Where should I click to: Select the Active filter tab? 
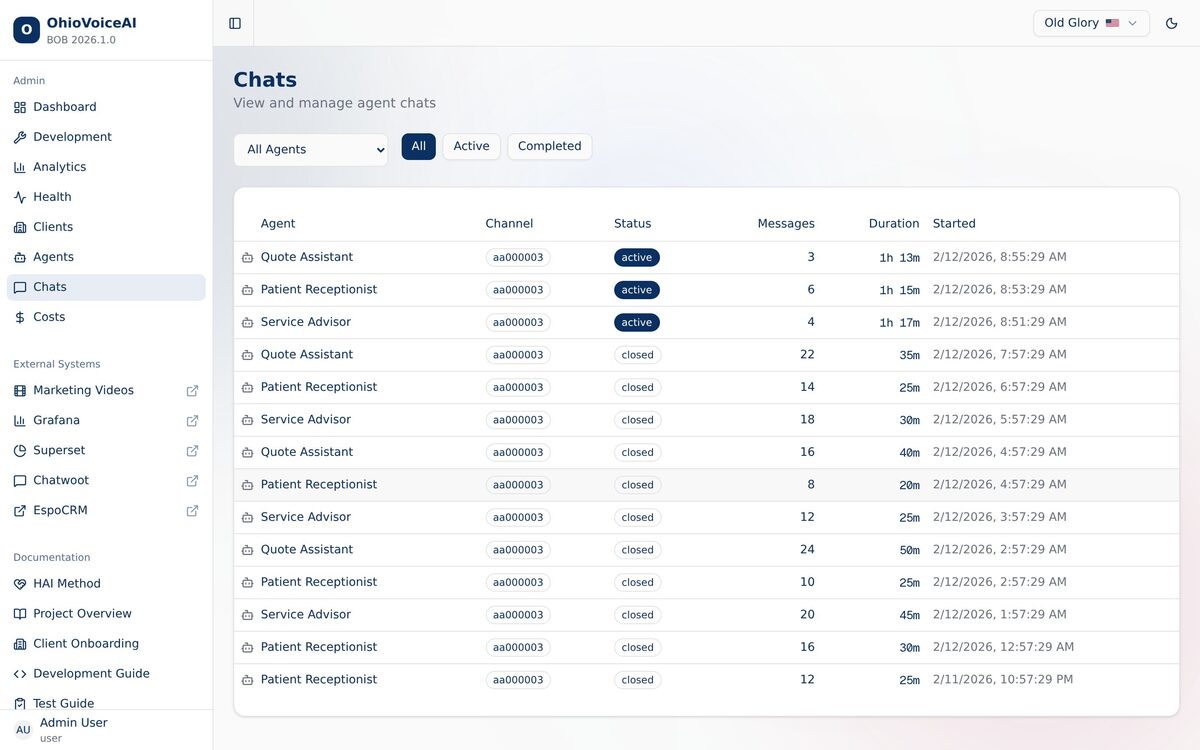(471, 147)
